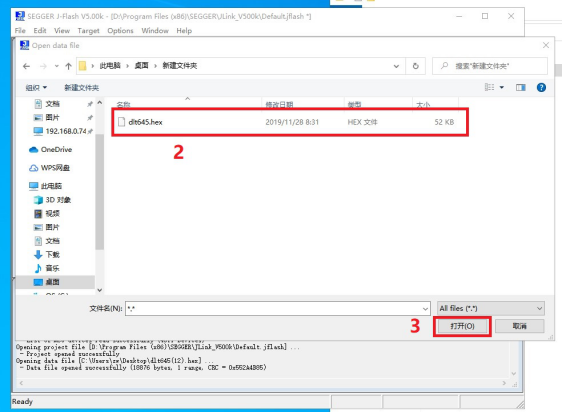Click the 打开(O) open button
The image size is (563, 412).
coord(462,326)
